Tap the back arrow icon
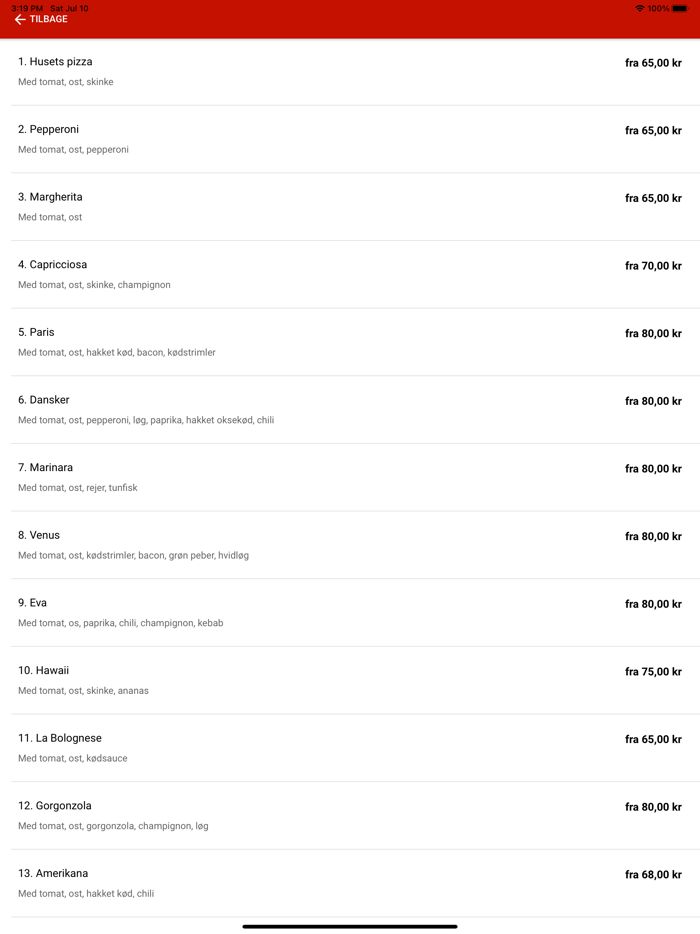700x934 pixels. point(20,20)
